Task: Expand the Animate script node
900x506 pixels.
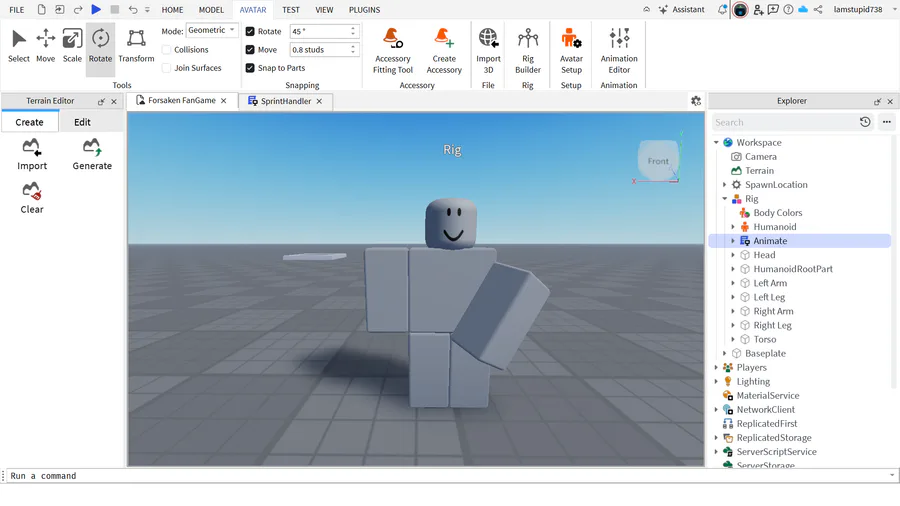Action: pos(733,241)
